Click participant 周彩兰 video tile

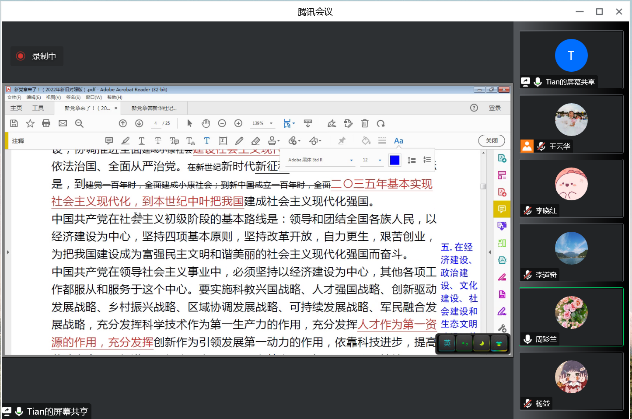click(x=571, y=316)
